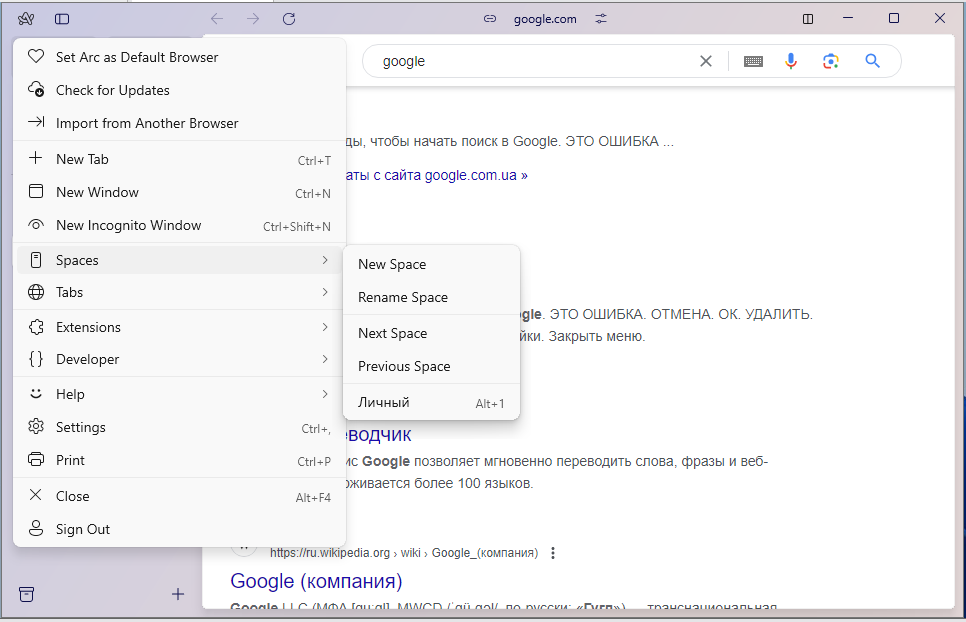Open a New Incognito Window
The height and width of the screenshot is (622, 966).
[179, 225]
